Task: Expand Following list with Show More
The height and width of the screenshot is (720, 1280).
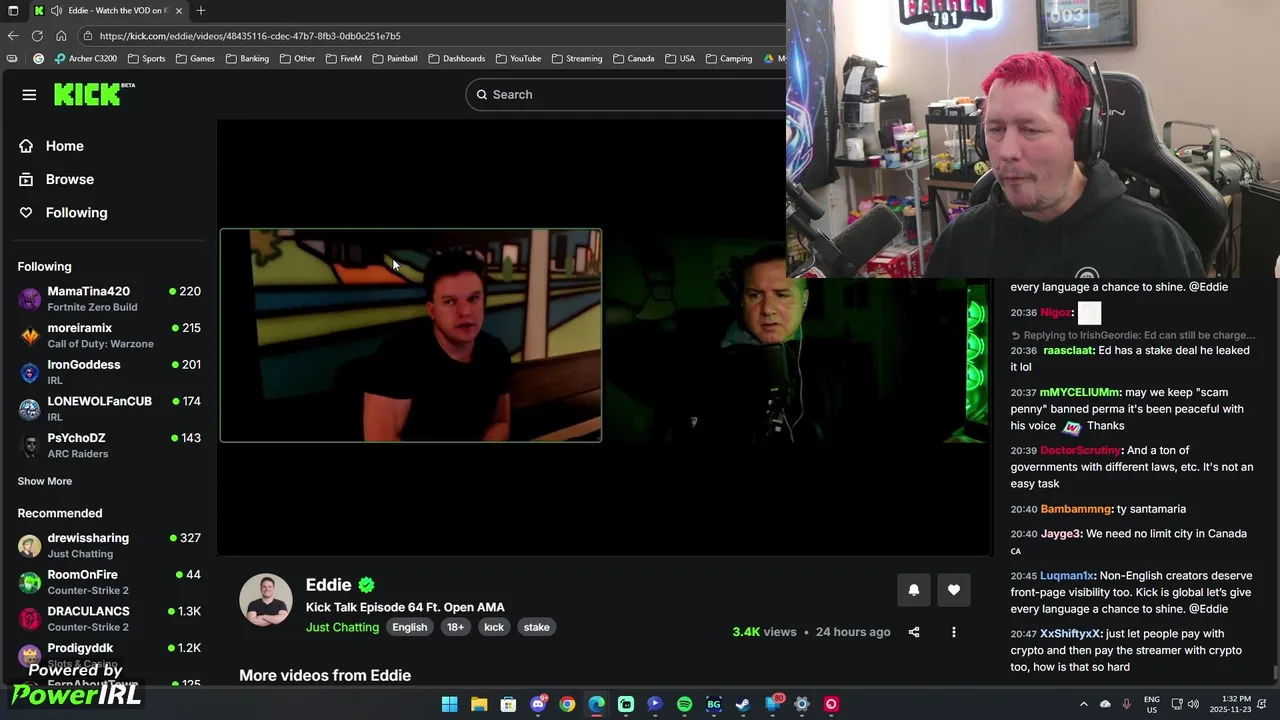Action: tap(45, 481)
